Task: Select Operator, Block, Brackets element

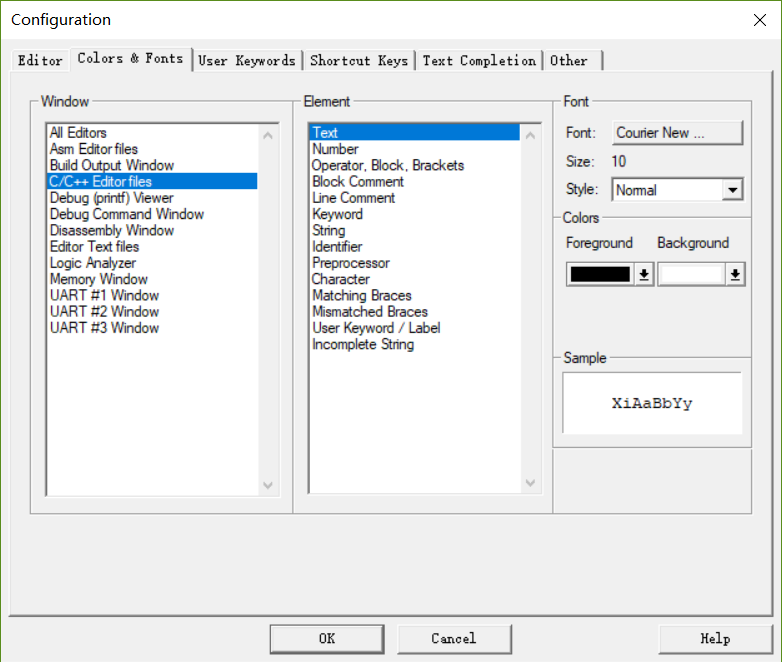Action: coord(415,165)
